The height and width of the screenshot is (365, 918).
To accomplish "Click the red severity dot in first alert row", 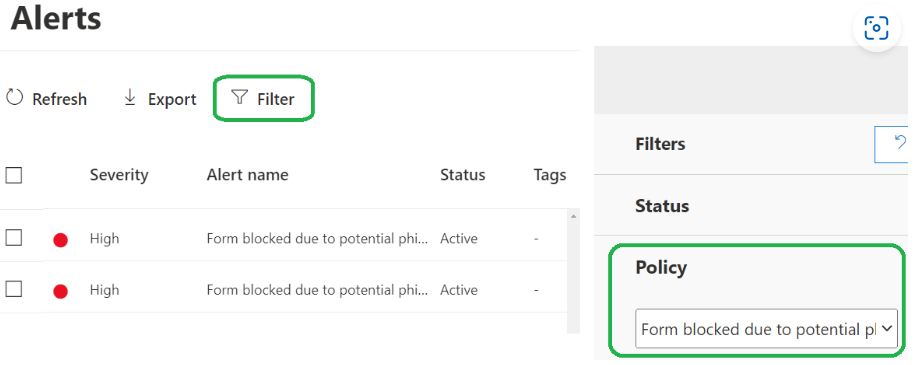I will click(60, 240).
